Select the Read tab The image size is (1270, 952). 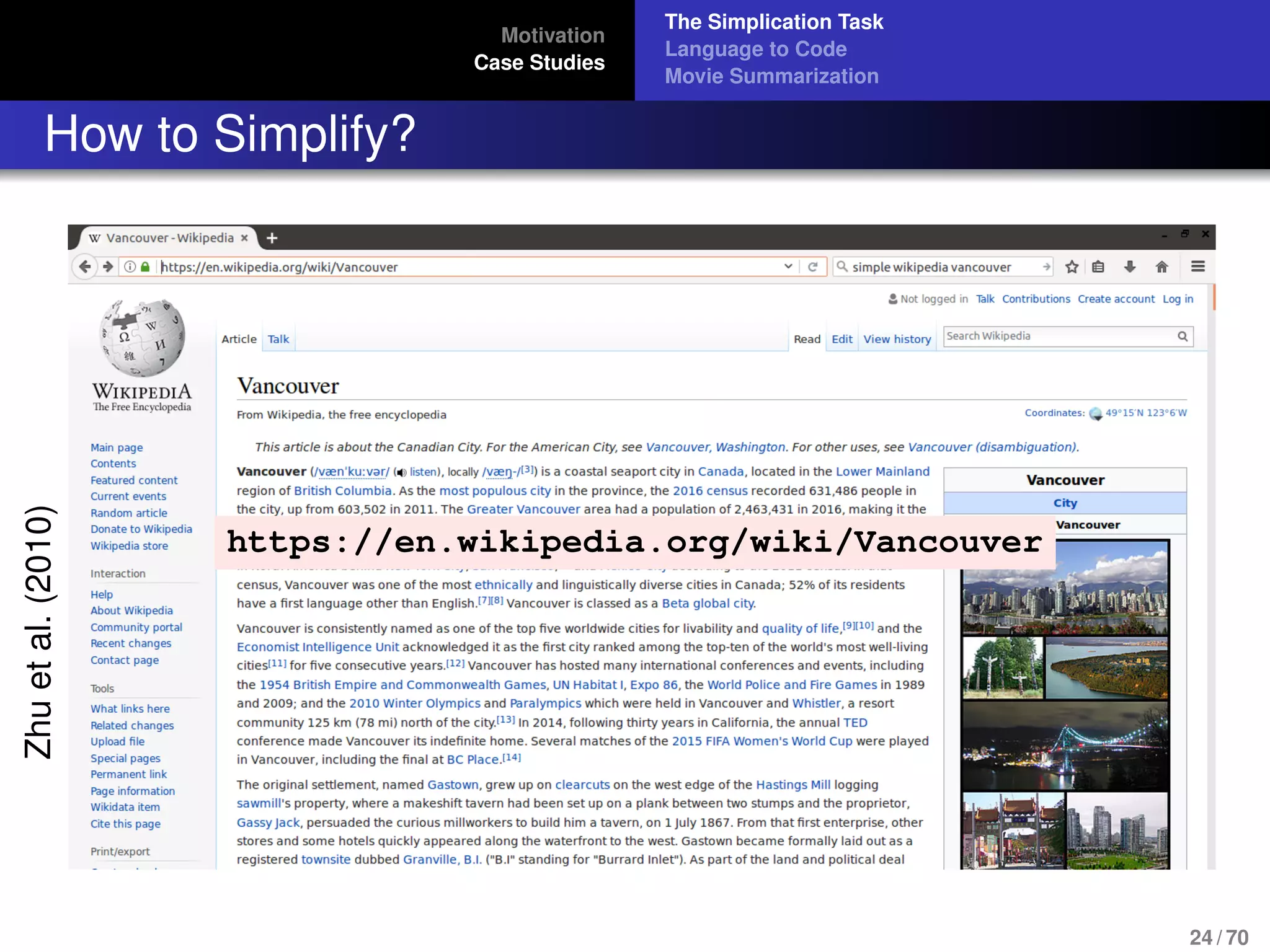tap(807, 339)
